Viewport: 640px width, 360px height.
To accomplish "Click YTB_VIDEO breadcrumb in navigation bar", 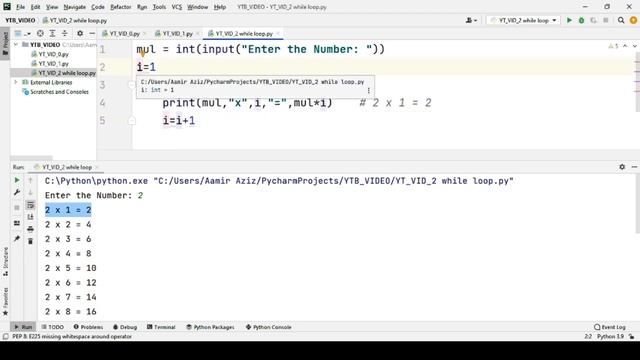I will (20, 20).
